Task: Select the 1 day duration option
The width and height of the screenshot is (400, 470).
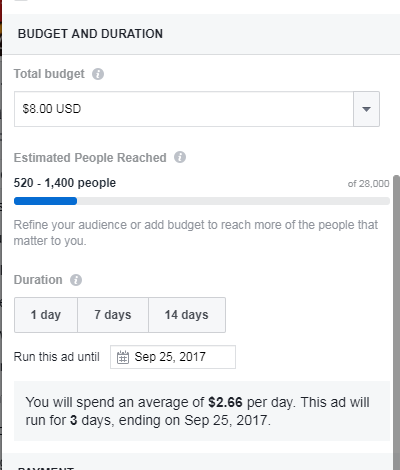Action: tap(46, 315)
